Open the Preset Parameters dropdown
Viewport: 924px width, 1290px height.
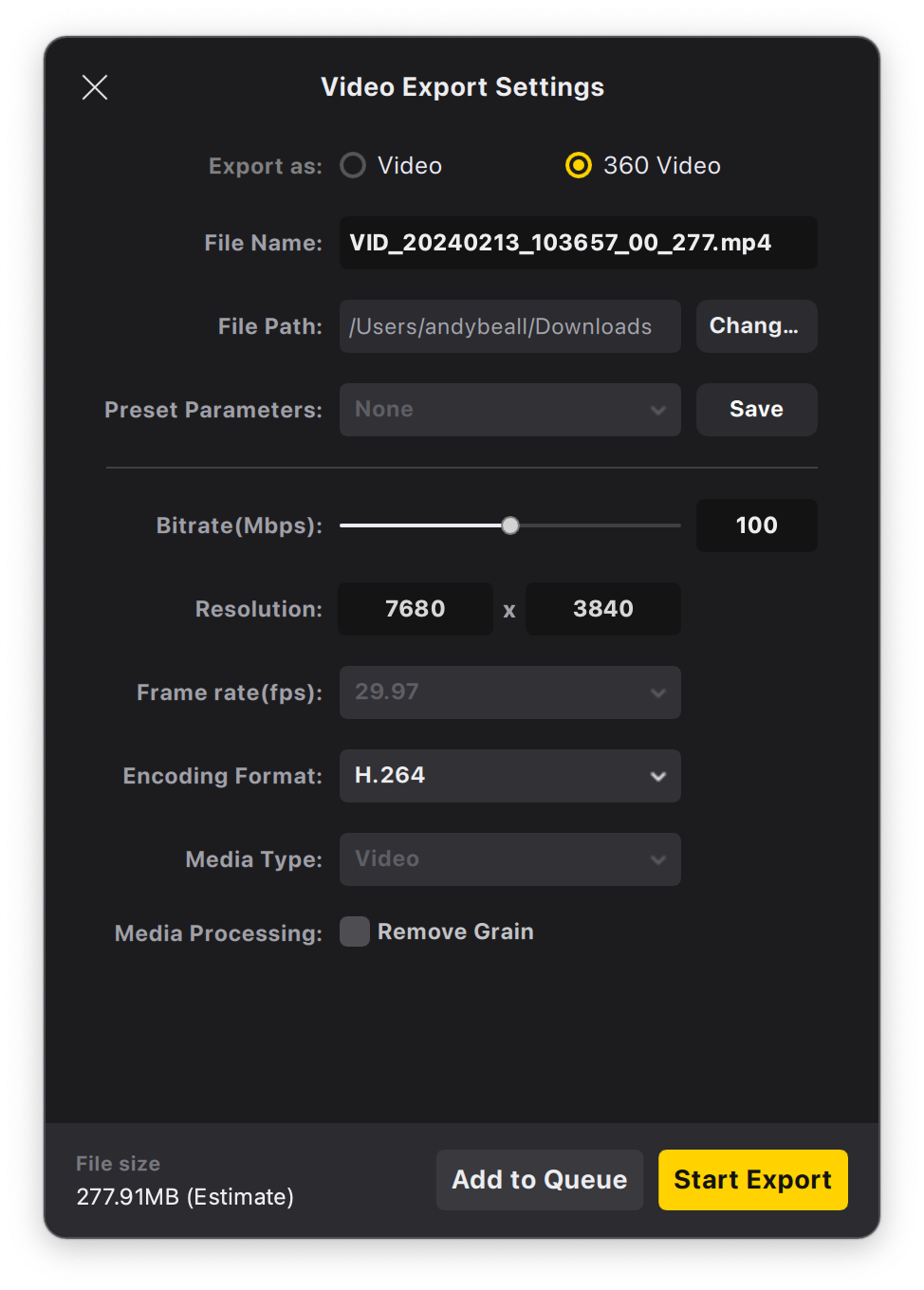point(509,410)
